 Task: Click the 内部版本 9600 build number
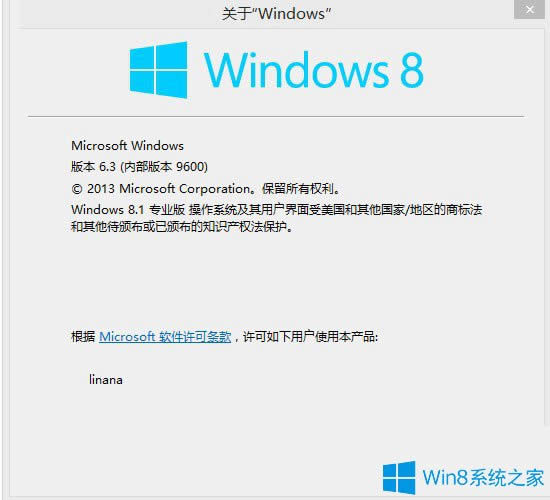click(x=164, y=167)
